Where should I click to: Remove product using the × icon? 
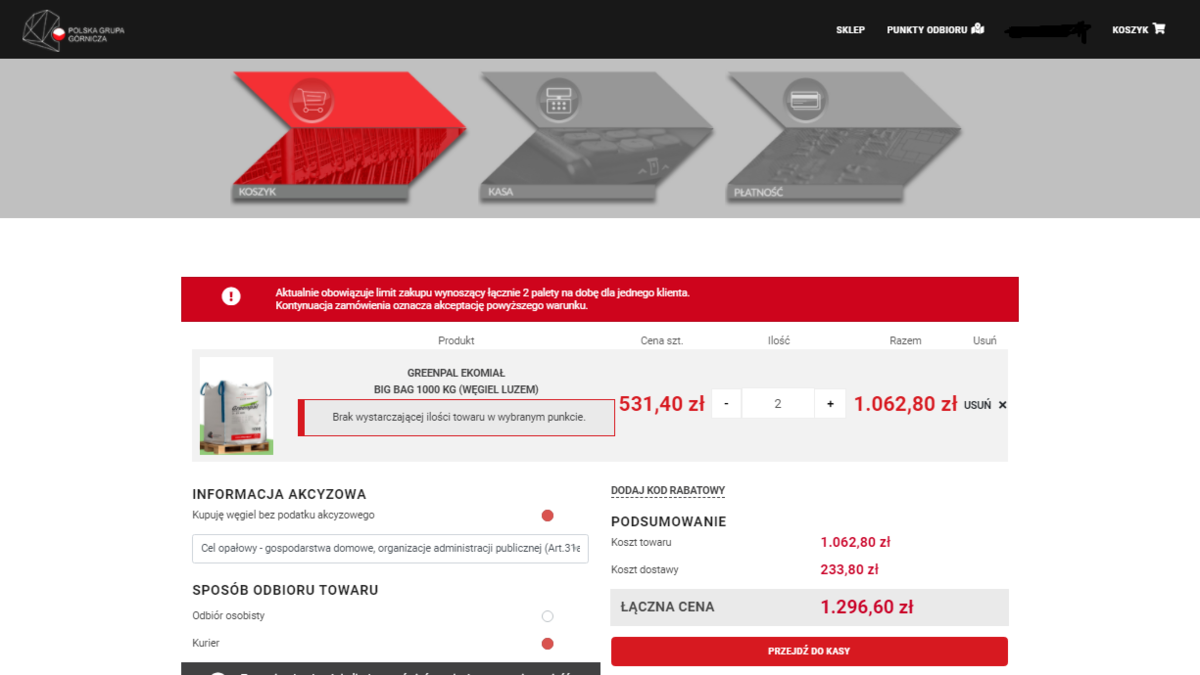(x=1001, y=404)
